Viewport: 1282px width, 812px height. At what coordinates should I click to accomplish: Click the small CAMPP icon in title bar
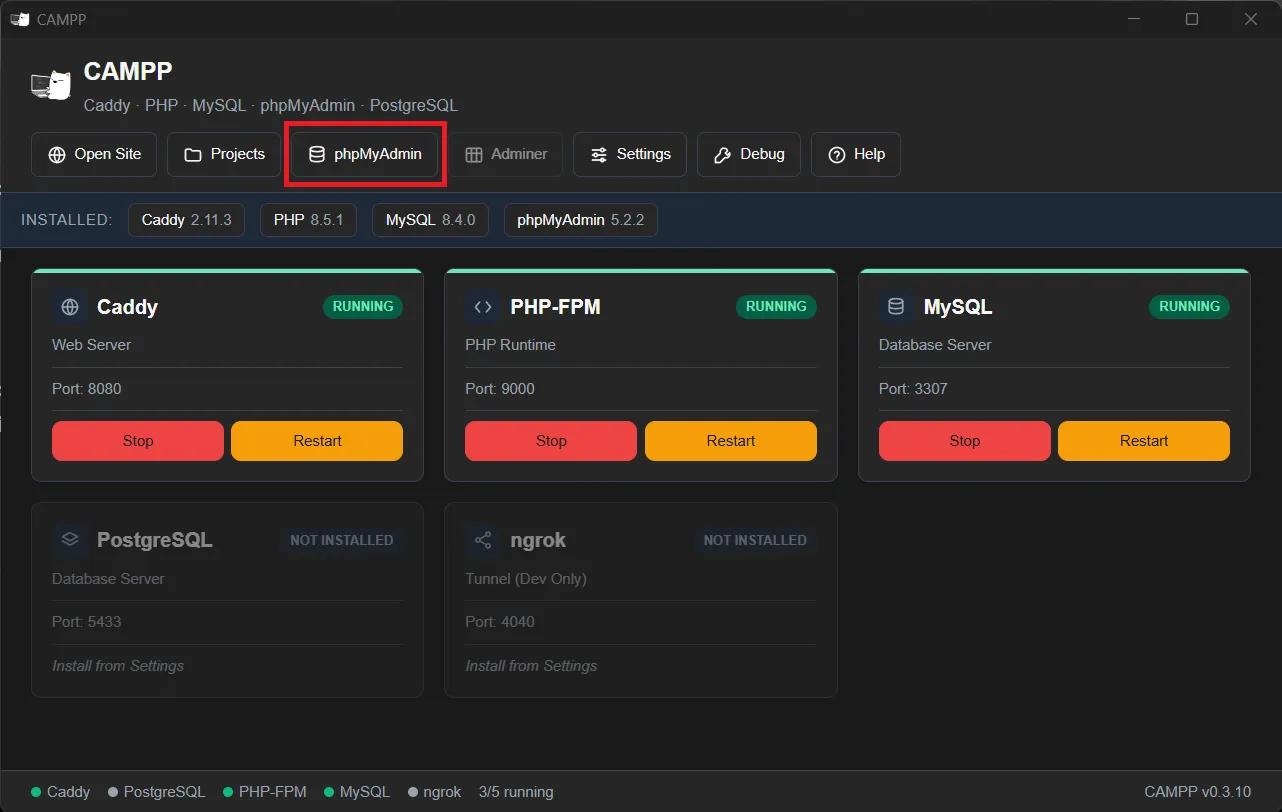[19, 19]
